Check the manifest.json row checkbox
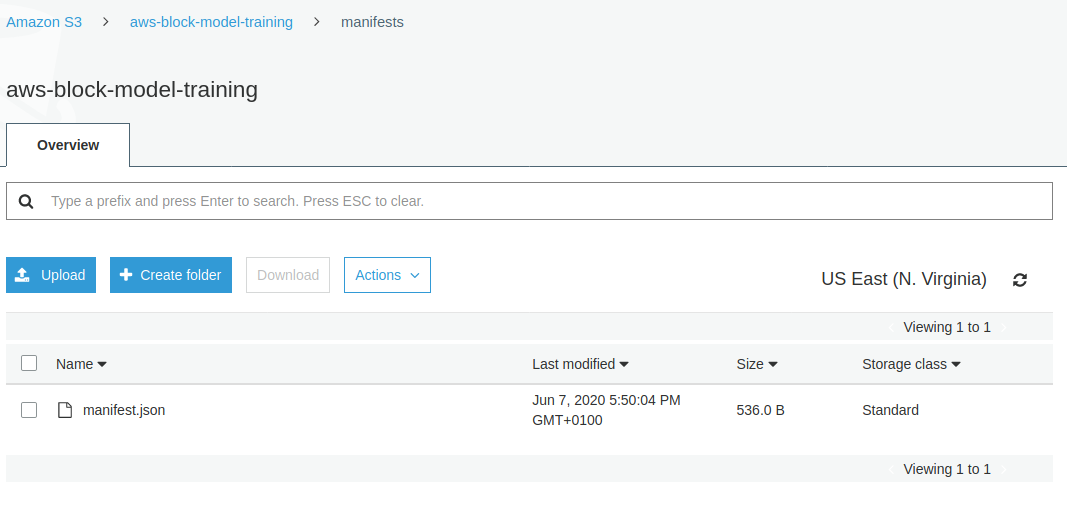1067x508 pixels. coord(29,410)
